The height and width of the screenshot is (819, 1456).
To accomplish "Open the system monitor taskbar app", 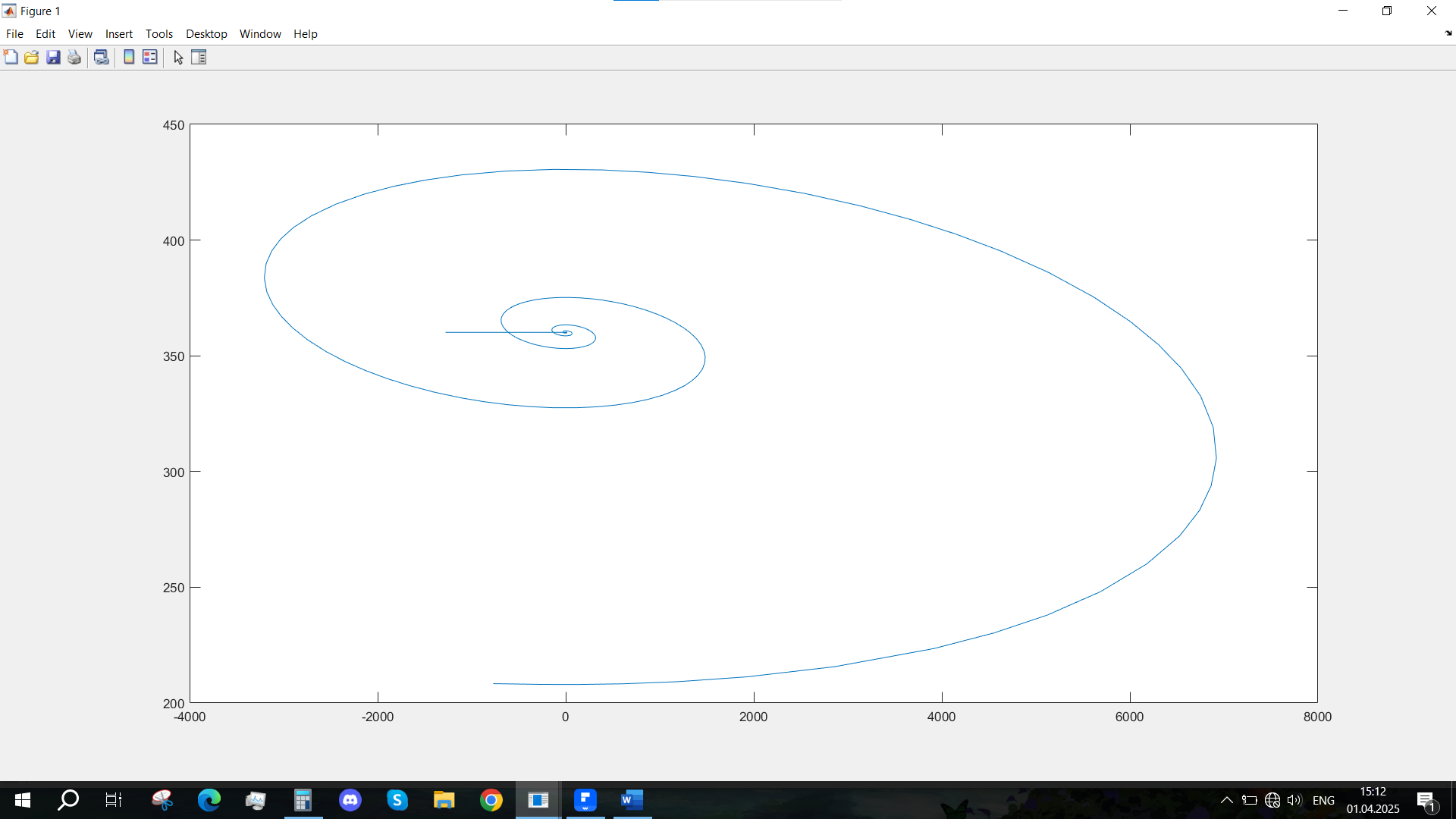I will pos(256,800).
